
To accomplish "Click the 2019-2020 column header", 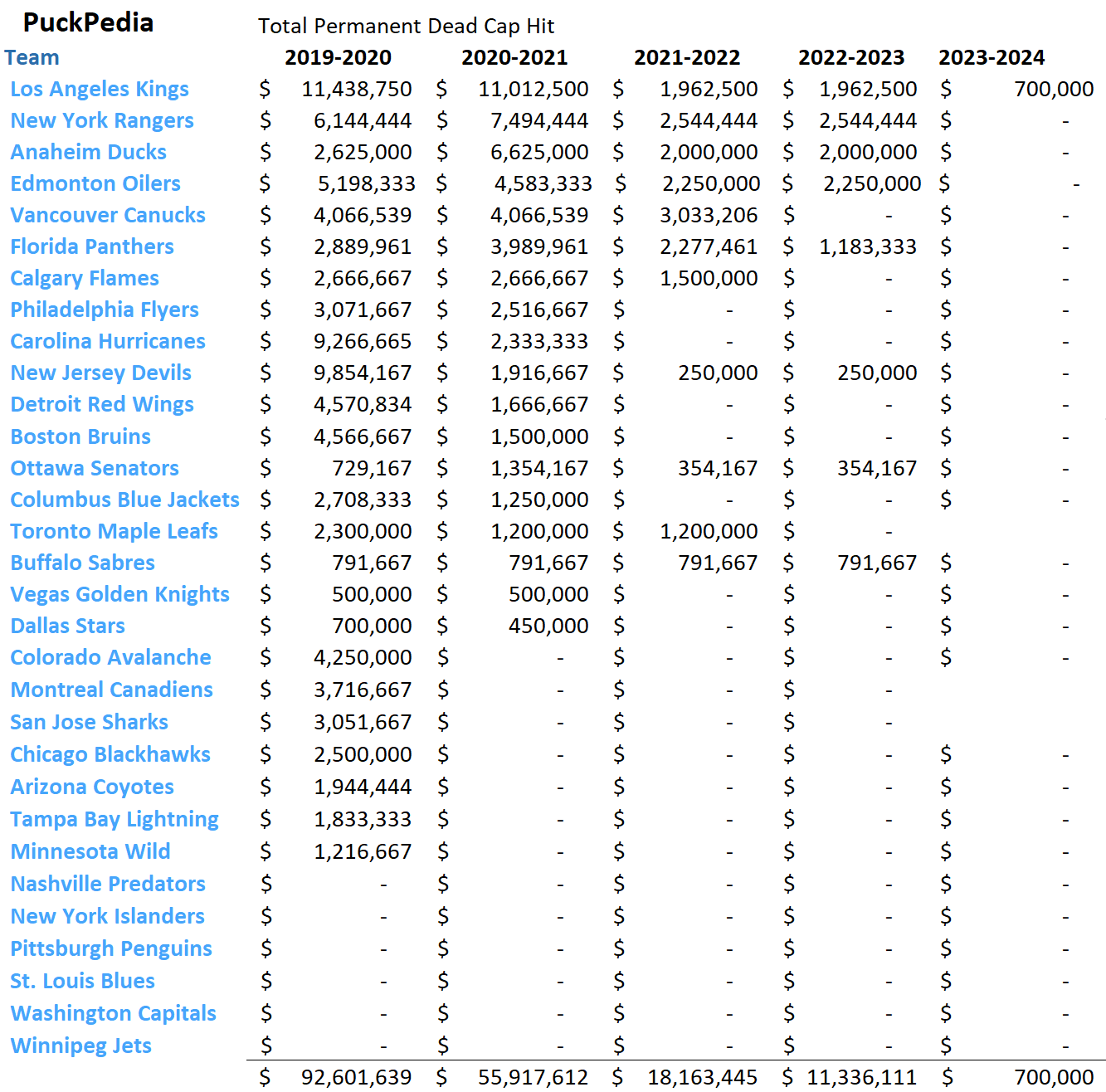I will coord(339,57).
